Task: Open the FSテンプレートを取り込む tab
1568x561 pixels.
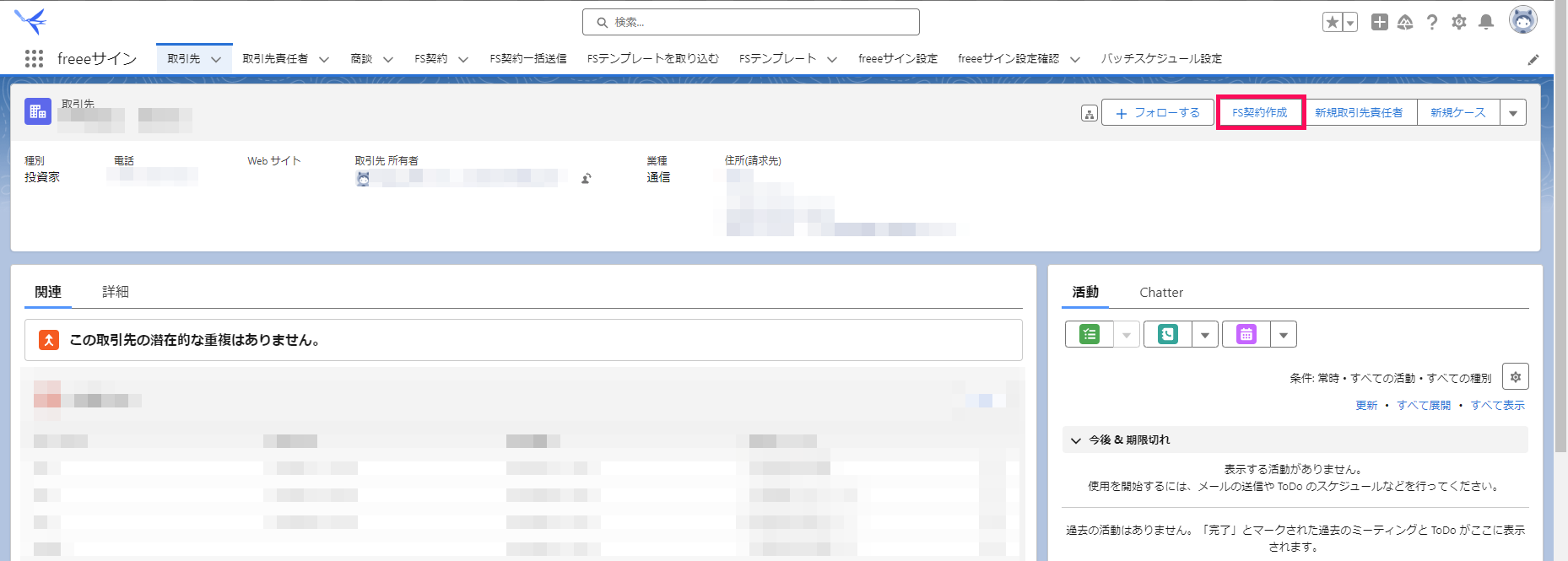Action: 653,59
